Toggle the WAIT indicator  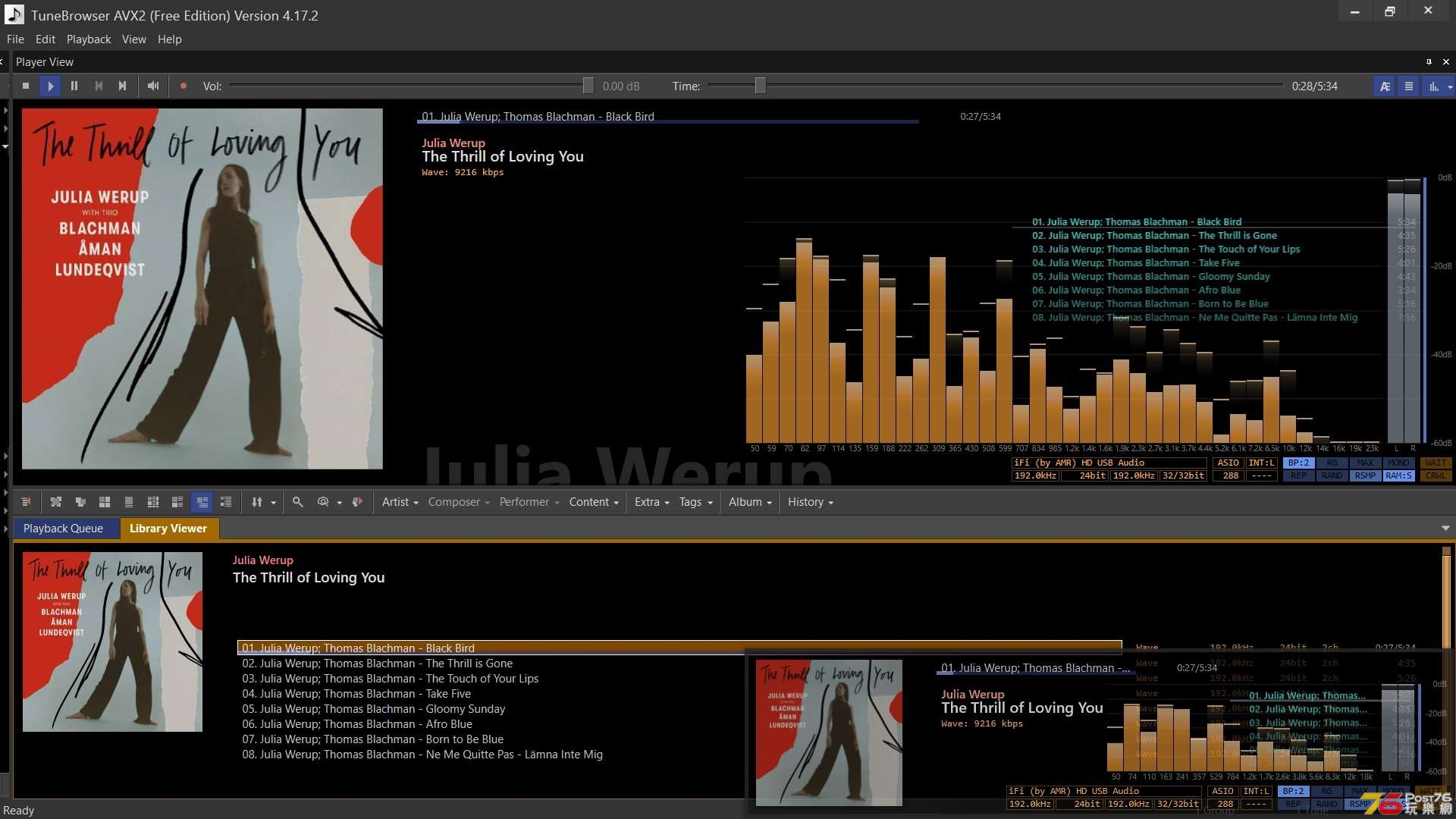1436,463
